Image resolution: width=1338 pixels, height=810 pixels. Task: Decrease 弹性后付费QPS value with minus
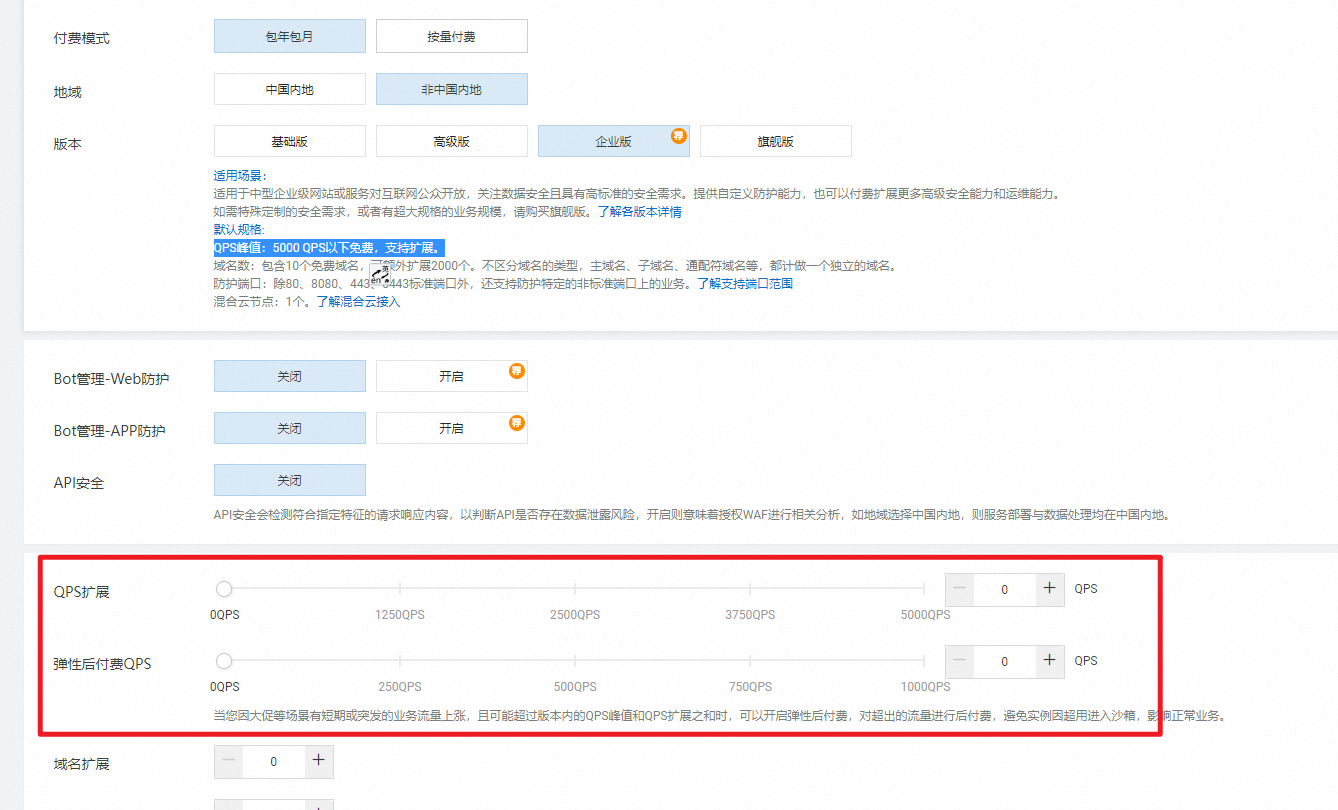(x=960, y=661)
